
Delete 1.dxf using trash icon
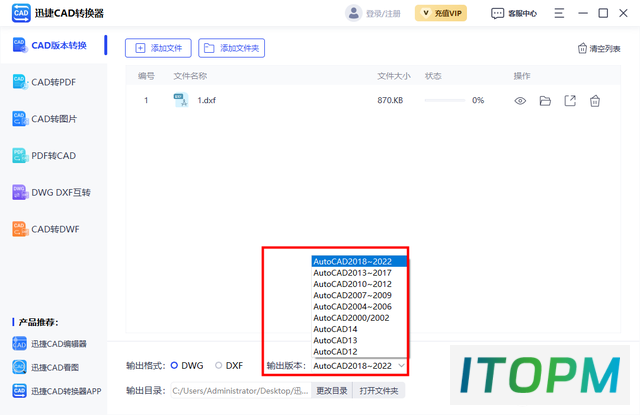[595, 101]
